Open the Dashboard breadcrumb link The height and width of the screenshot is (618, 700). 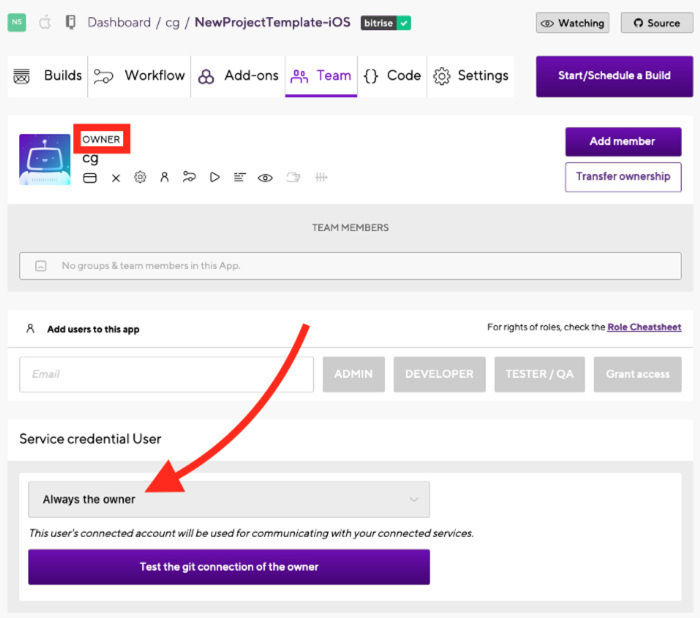[x=119, y=22]
